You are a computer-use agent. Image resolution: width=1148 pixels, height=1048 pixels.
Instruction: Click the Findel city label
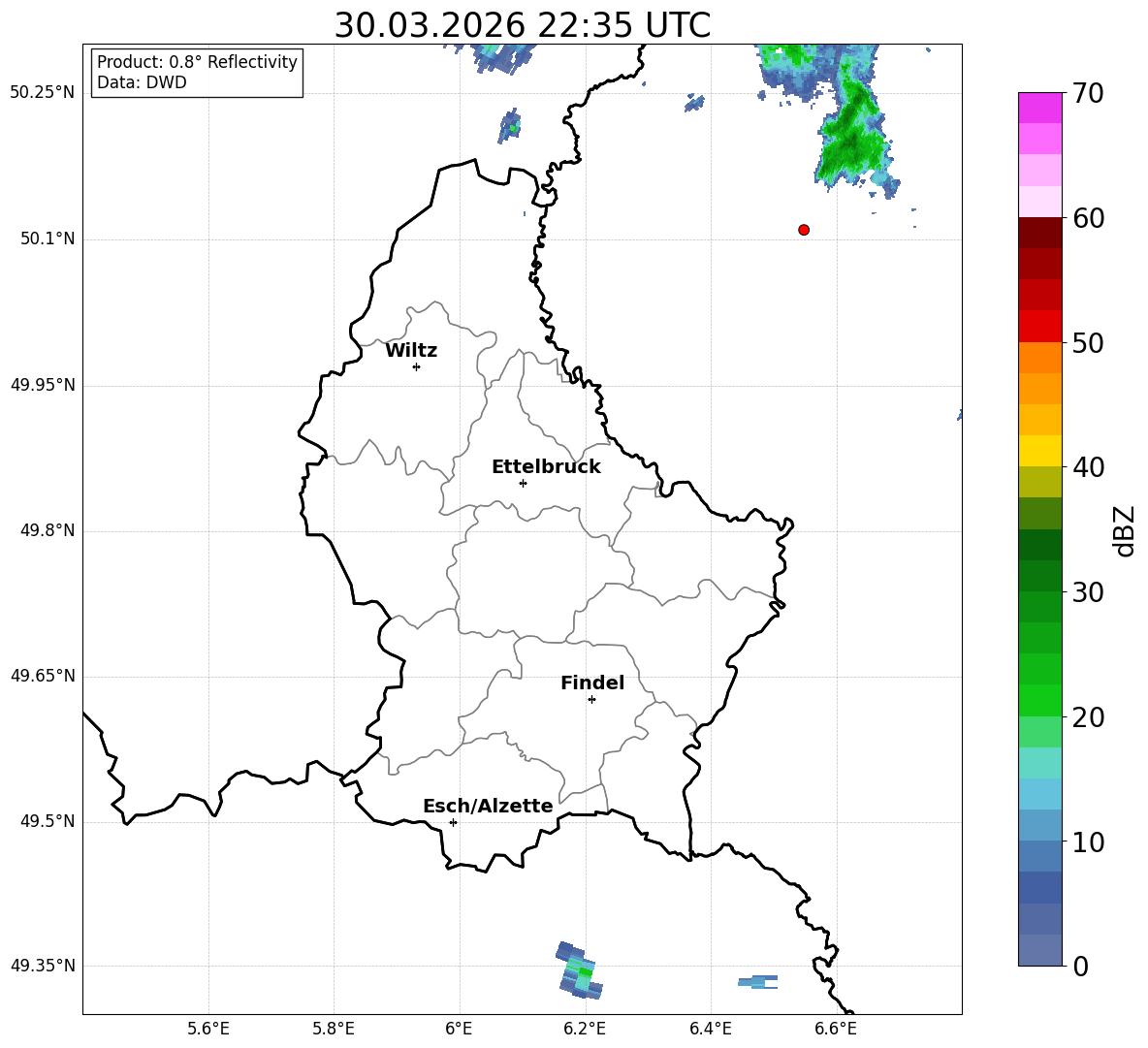[x=592, y=683]
